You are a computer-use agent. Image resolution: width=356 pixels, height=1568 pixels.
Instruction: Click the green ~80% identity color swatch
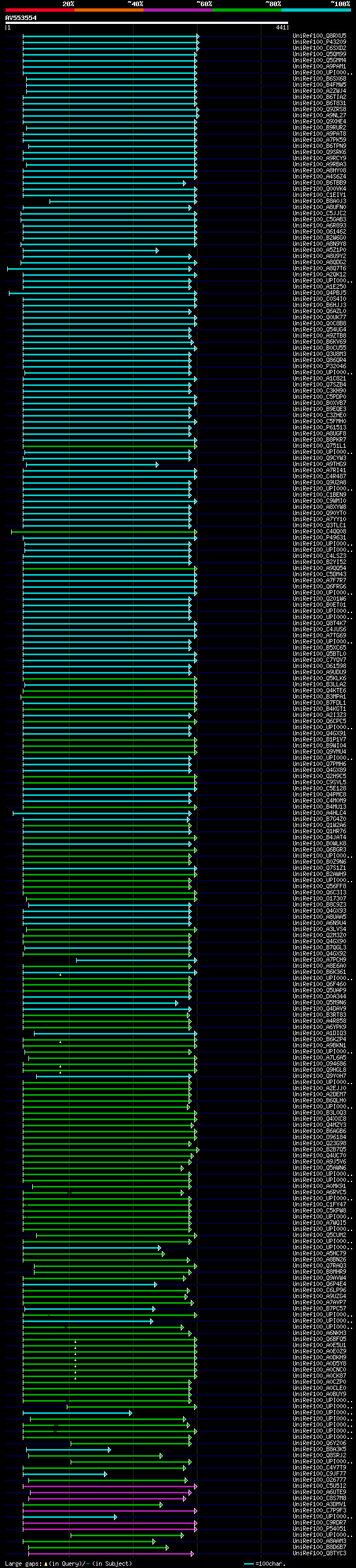pyautogui.click(x=247, y=10)
